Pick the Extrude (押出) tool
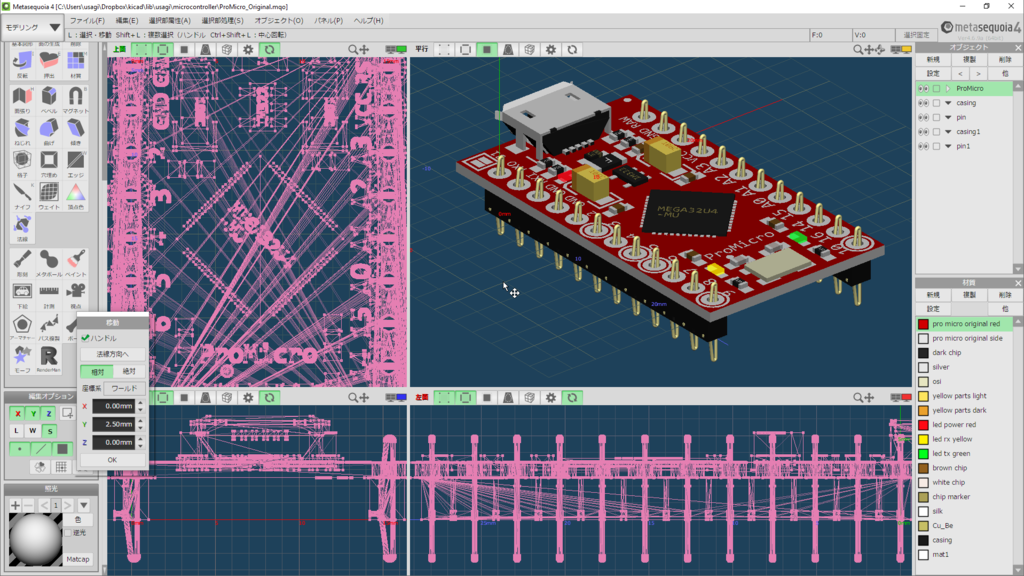The height and width of the screenshot is (576, 1024). [49, 65]
